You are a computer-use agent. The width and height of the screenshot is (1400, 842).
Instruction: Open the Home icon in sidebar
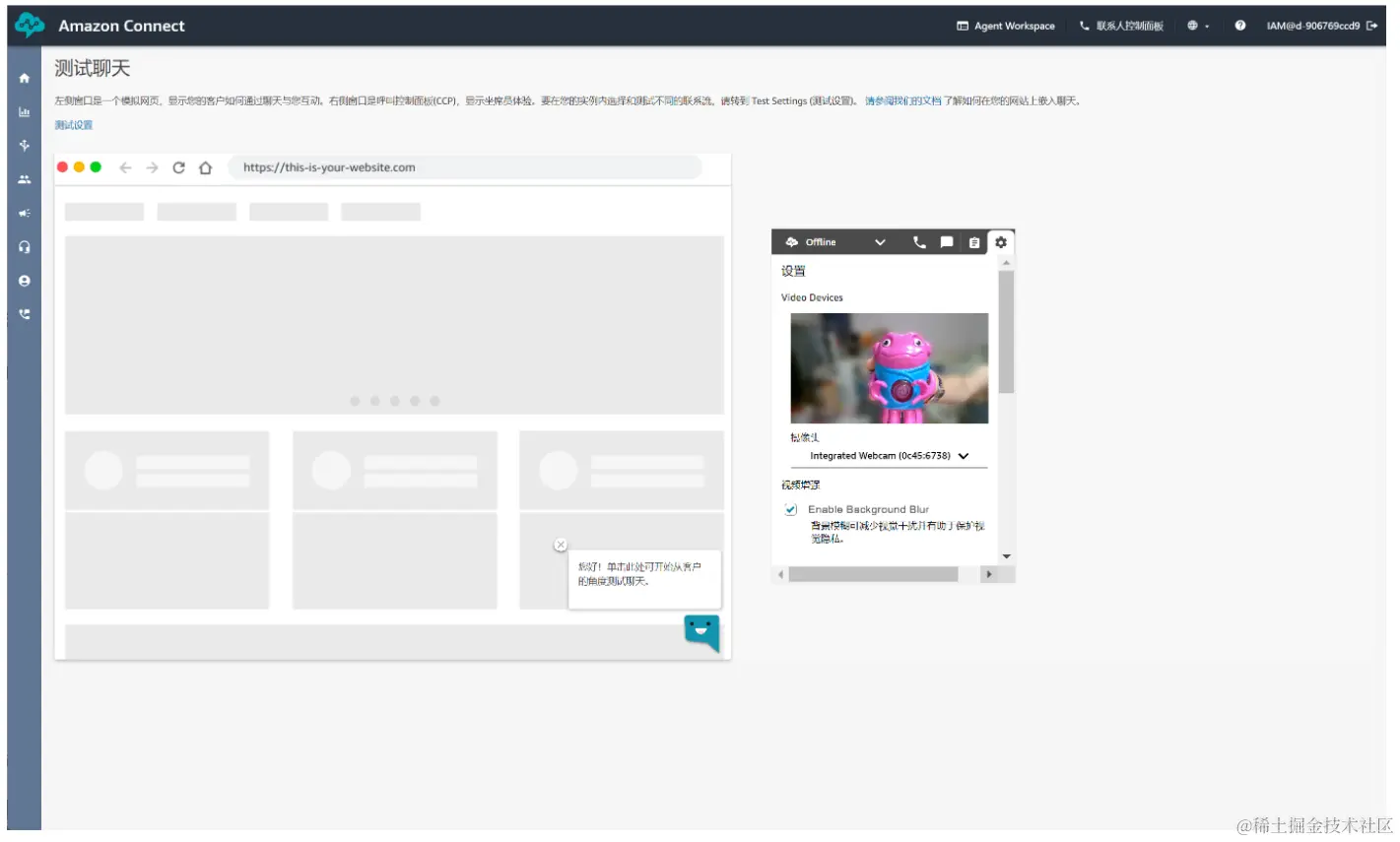pyautogui.click(x=25, y=78)
